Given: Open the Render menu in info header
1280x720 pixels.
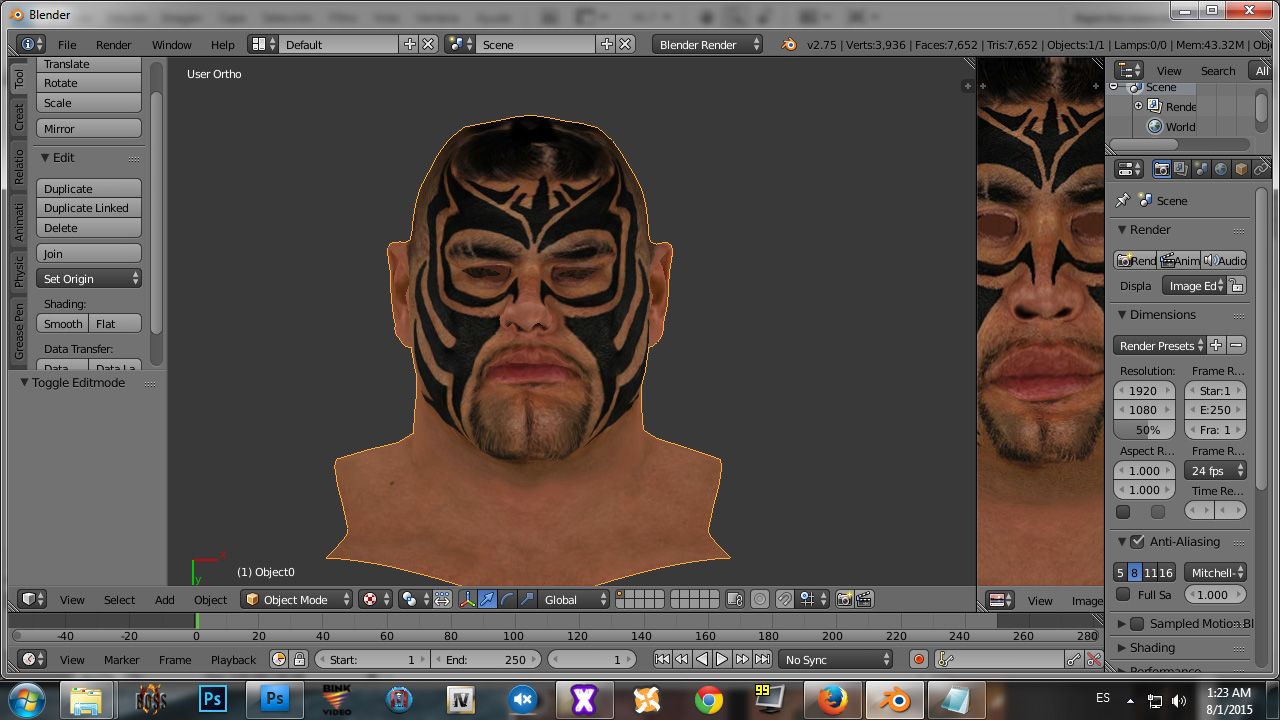Looking at the screenshot, I should coord(114,45).
